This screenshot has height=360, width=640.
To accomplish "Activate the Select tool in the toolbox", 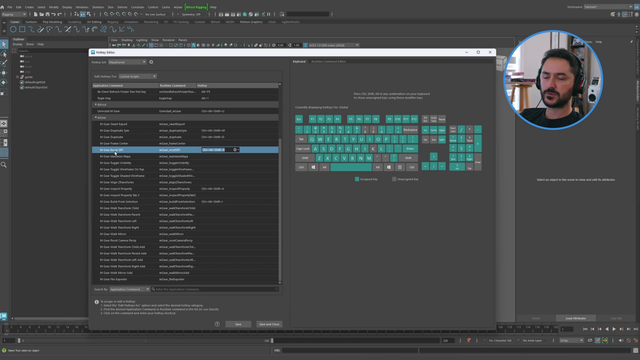I will pos(4,44).
